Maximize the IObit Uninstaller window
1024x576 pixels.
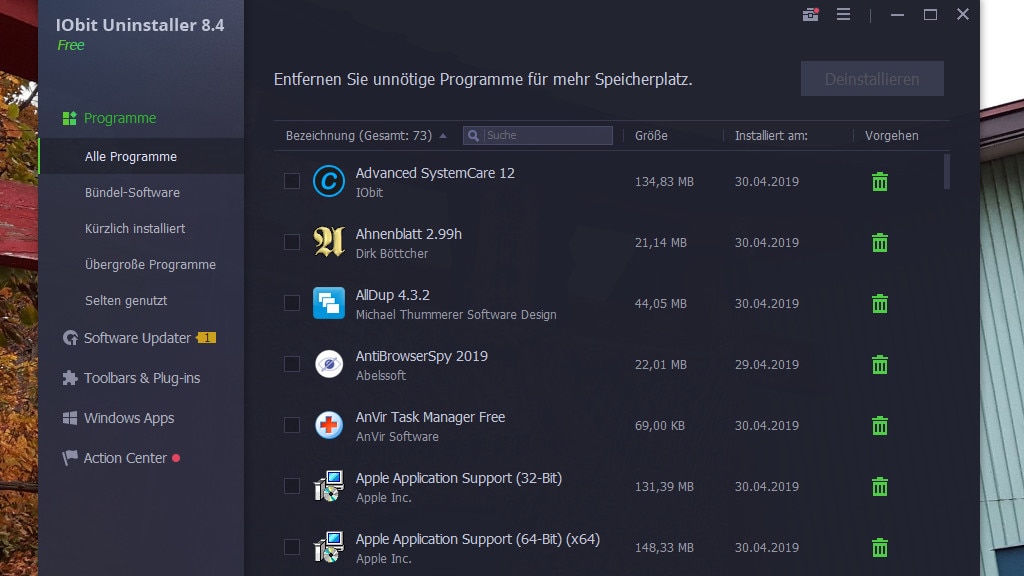(x=930, y=14)
